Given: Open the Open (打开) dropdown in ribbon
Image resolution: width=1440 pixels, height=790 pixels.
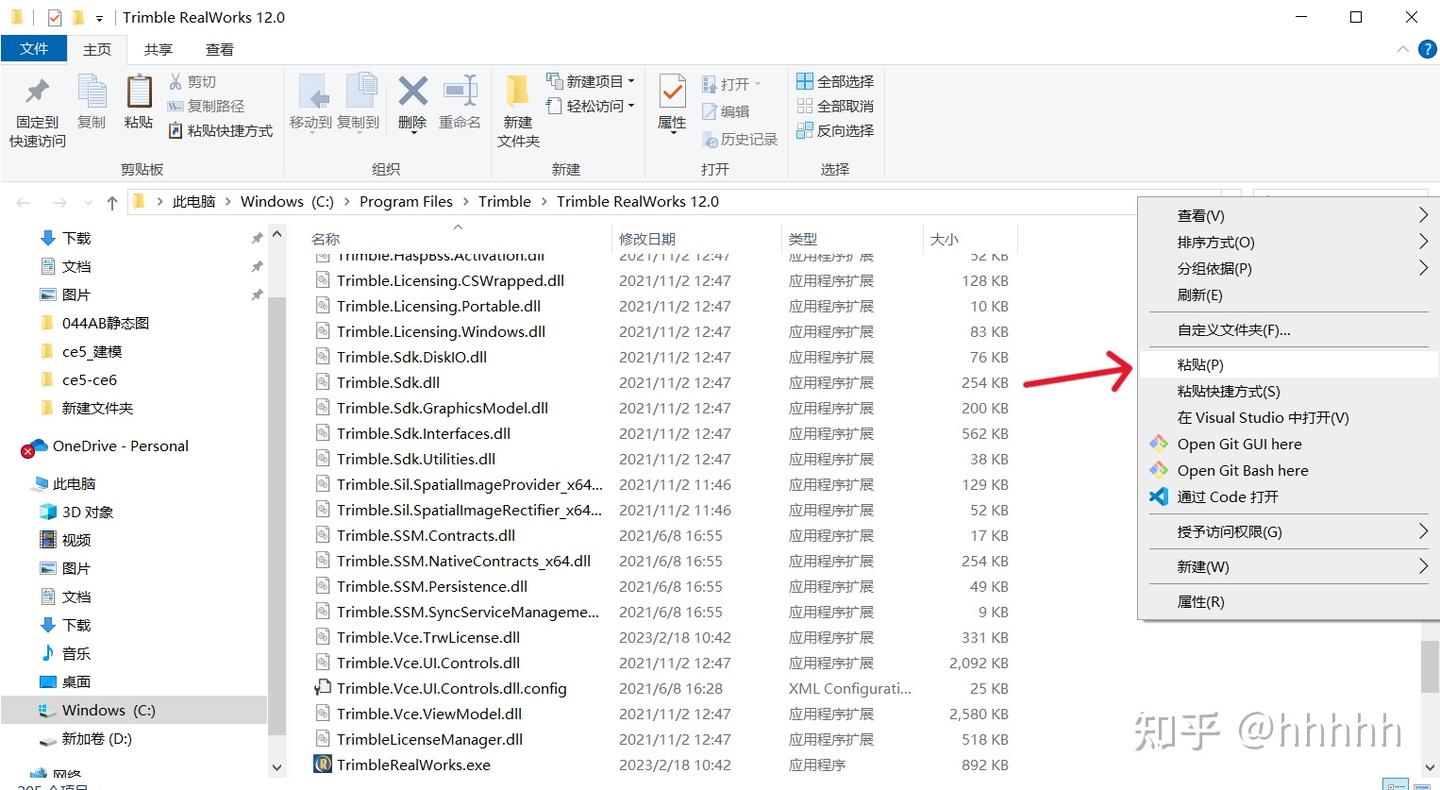Looking at the screenshot, I should click(x=731, y=84).
